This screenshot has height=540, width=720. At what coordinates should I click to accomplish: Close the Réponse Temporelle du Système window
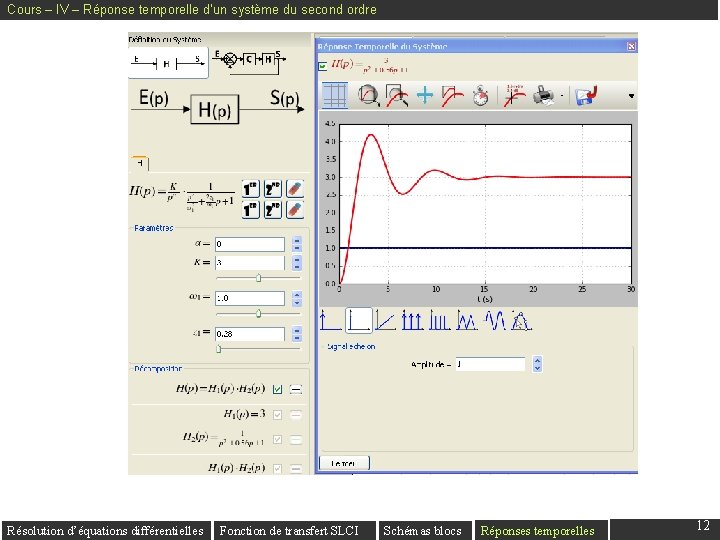(x=631, y=46)
